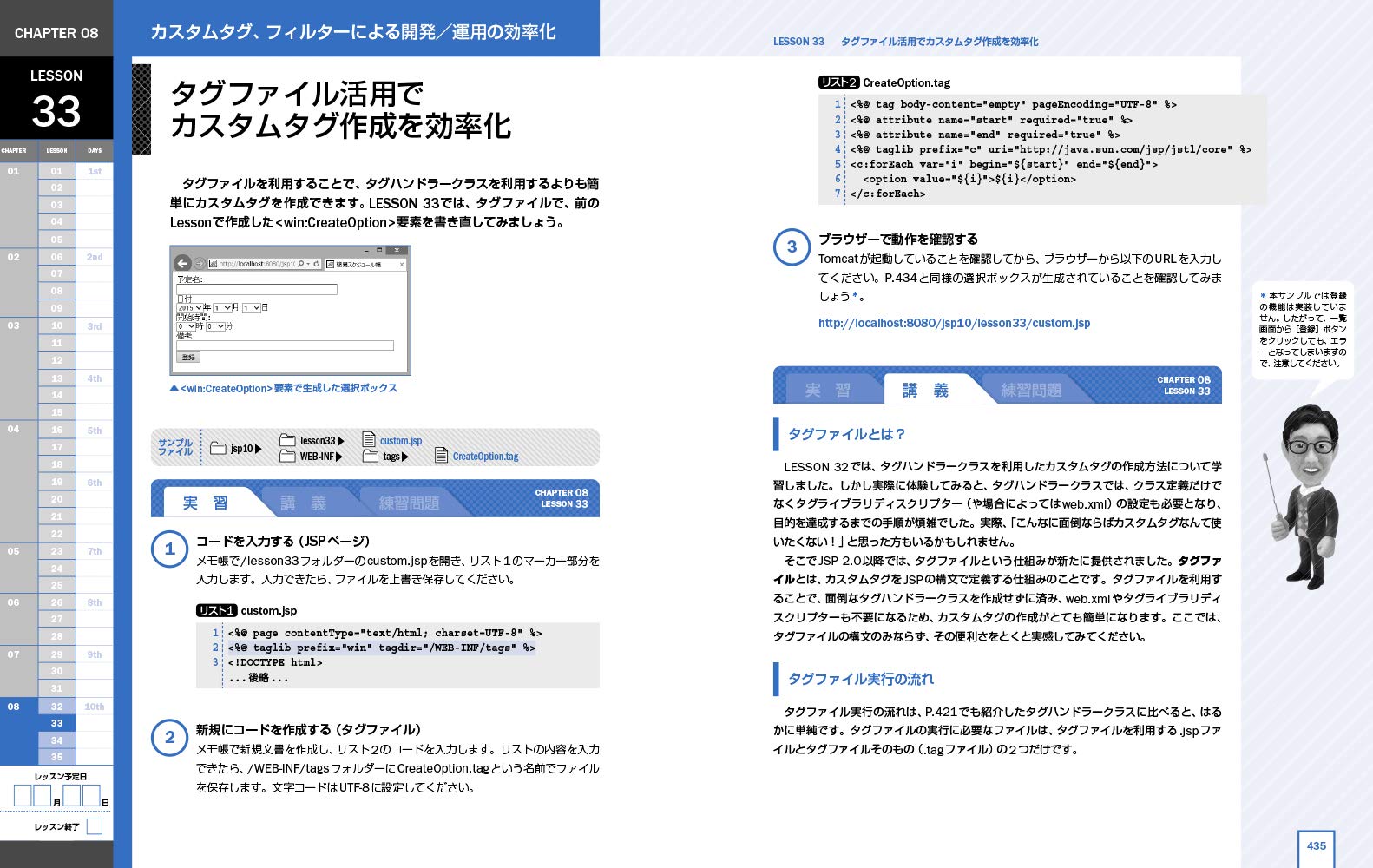The image size is (1373, 868).
Task: Click the taglib prefix="win" code line in custom.jsp
Action: coord(382,648)
